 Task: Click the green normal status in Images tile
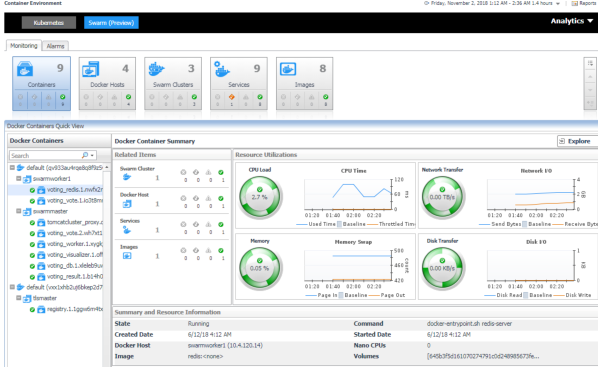326,97
